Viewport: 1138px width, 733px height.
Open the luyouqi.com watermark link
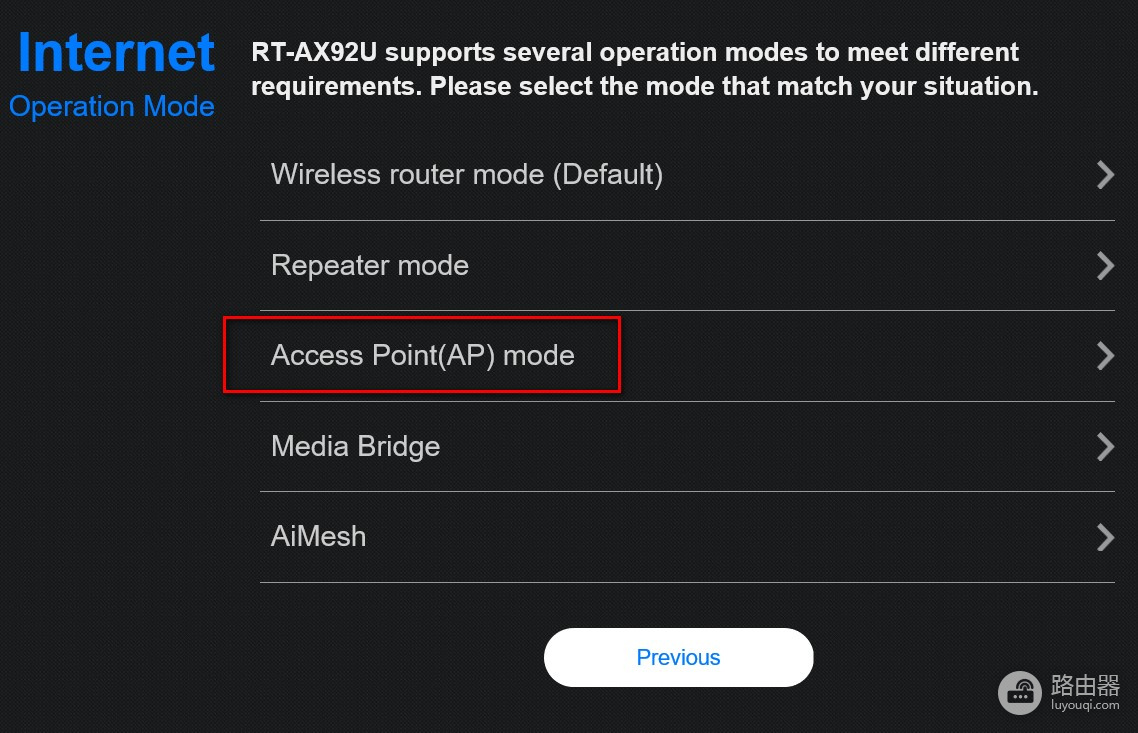click(1085, 705)
